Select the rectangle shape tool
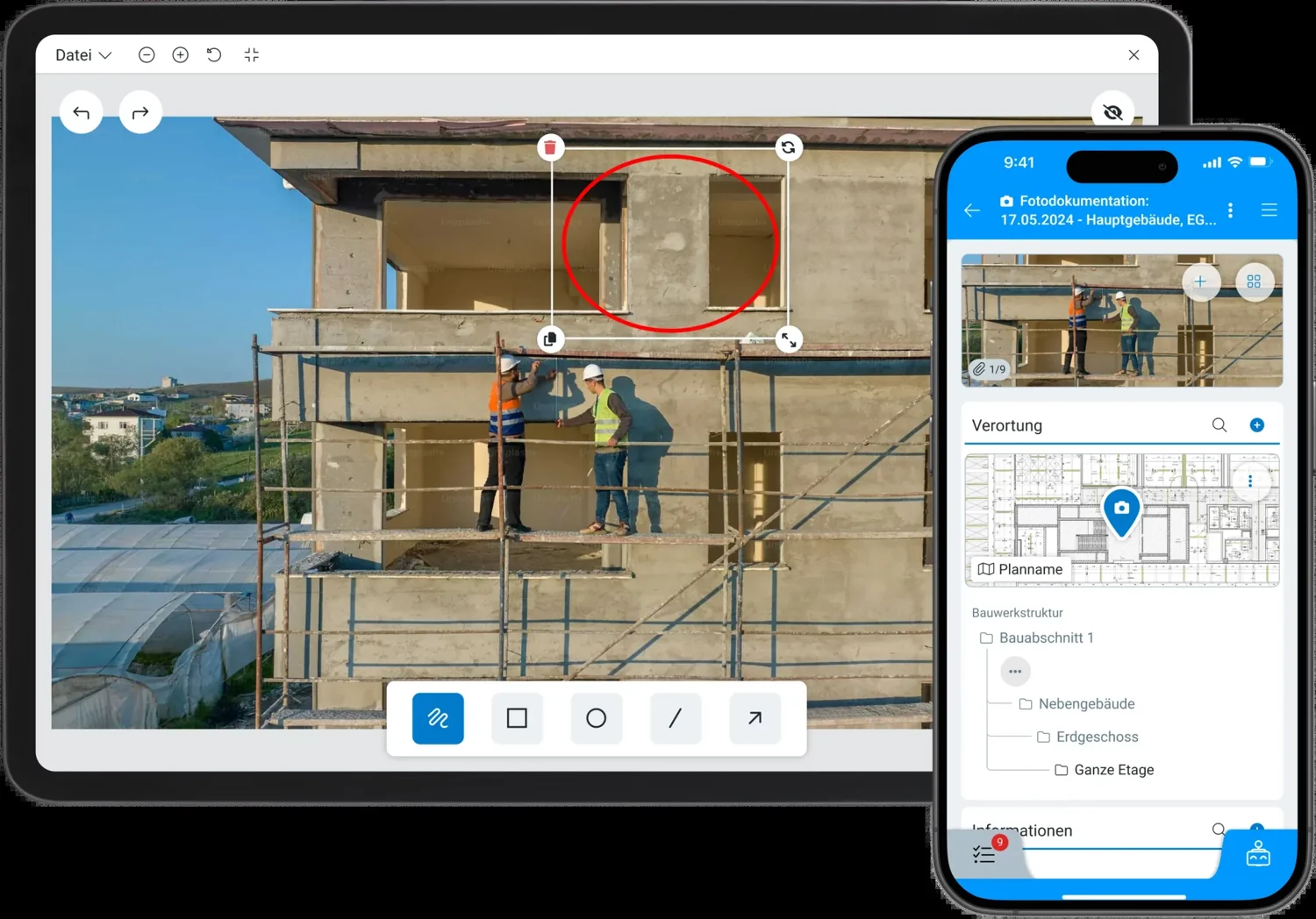 click(x=517, y=718)
